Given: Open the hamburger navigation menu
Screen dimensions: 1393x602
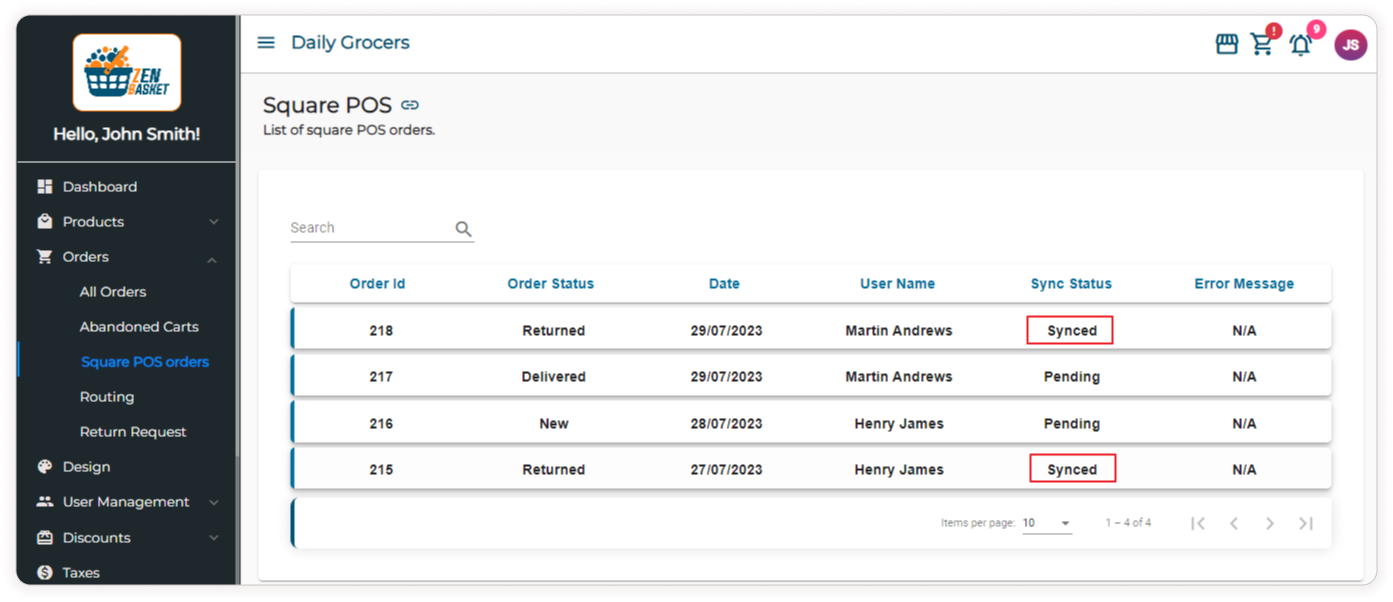Looking at the screenshot, I should point(265,42).
